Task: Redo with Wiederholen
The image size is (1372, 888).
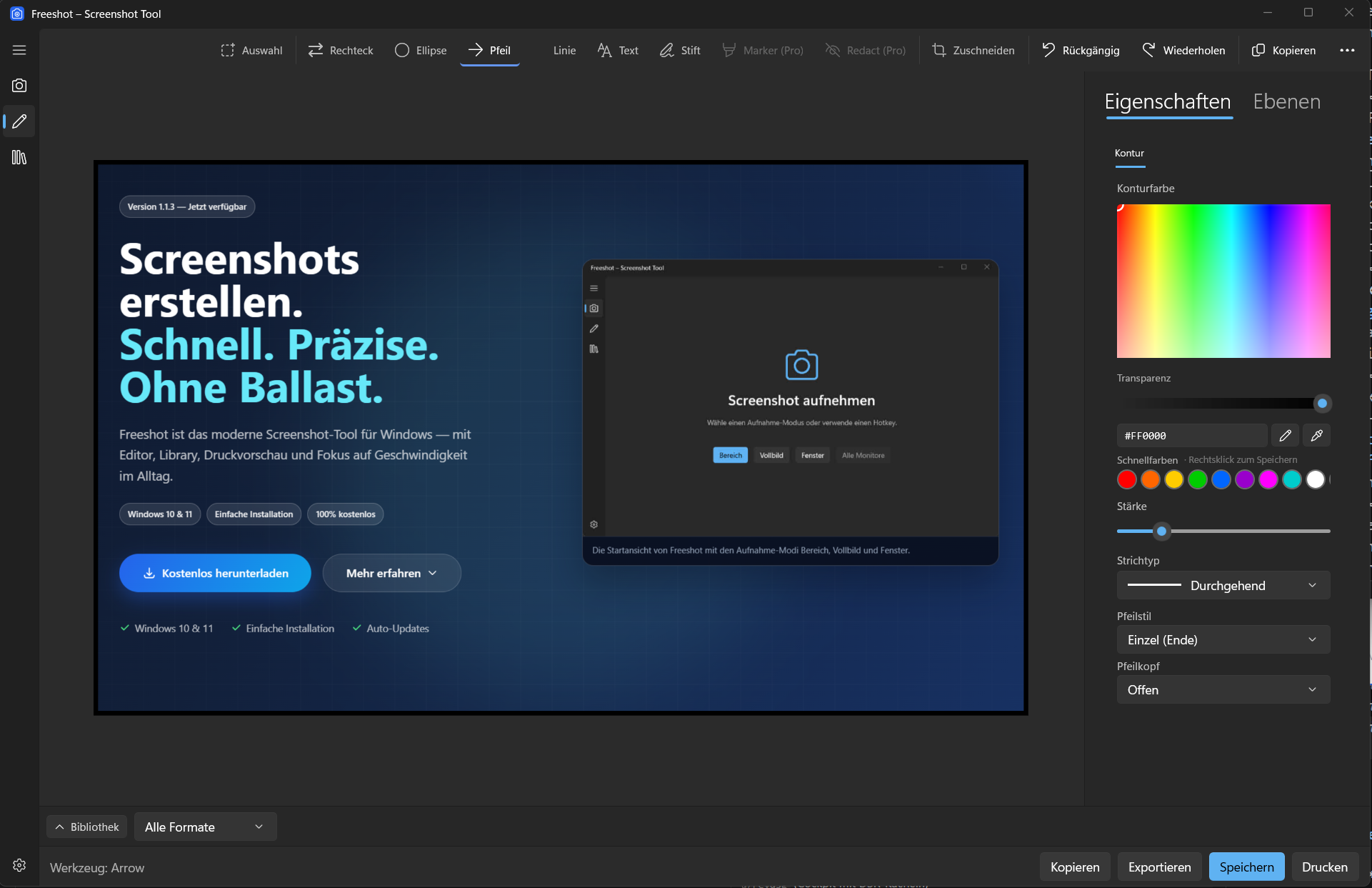Action: click(x=1183, y=50)
